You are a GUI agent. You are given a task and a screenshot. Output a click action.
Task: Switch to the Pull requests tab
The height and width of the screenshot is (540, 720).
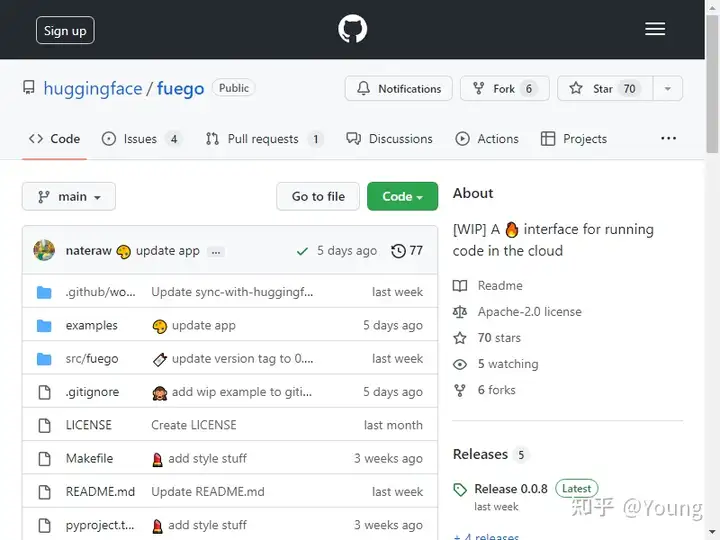264,139
